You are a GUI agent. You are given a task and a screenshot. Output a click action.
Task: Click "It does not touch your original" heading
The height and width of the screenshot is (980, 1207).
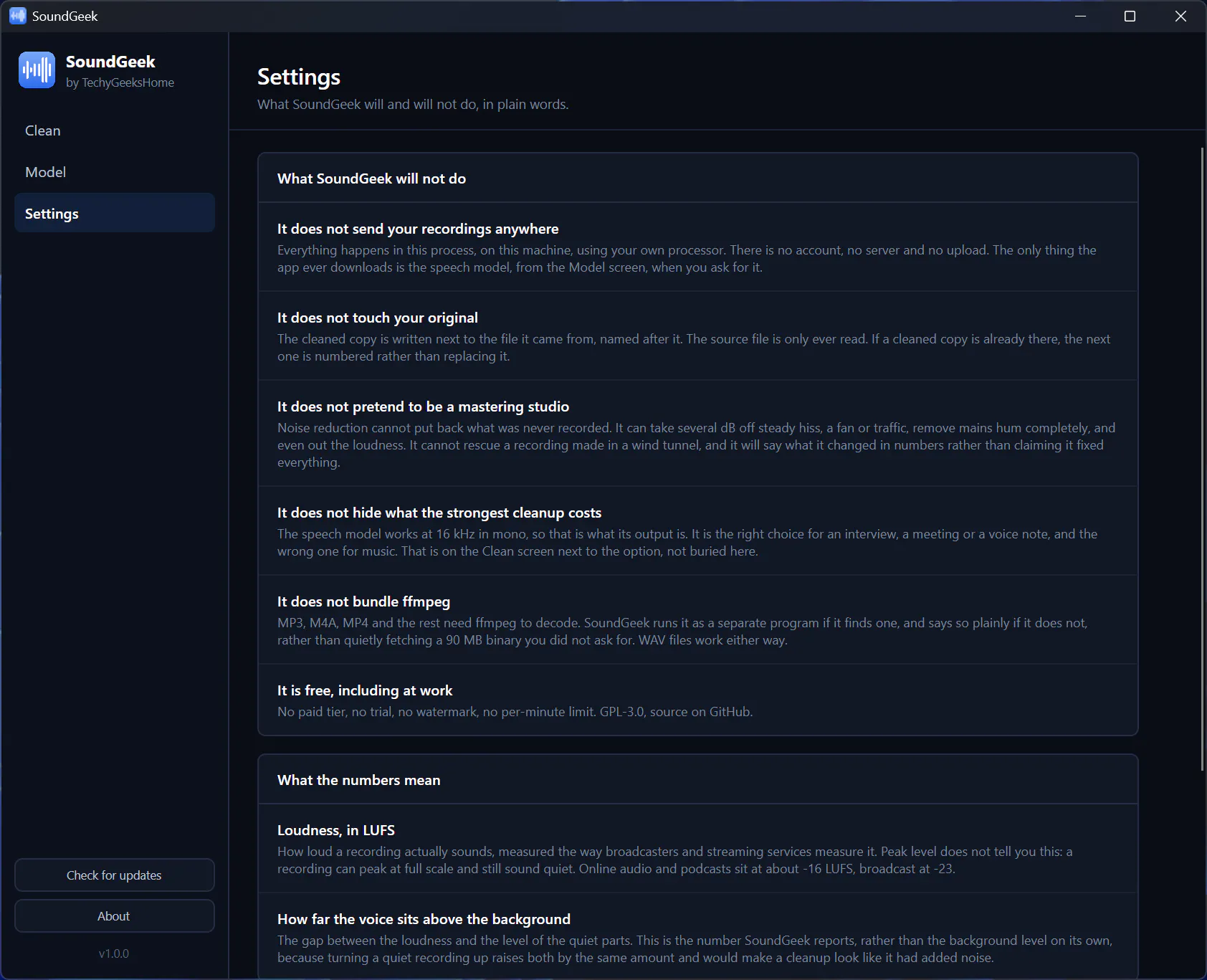[378, 318]
